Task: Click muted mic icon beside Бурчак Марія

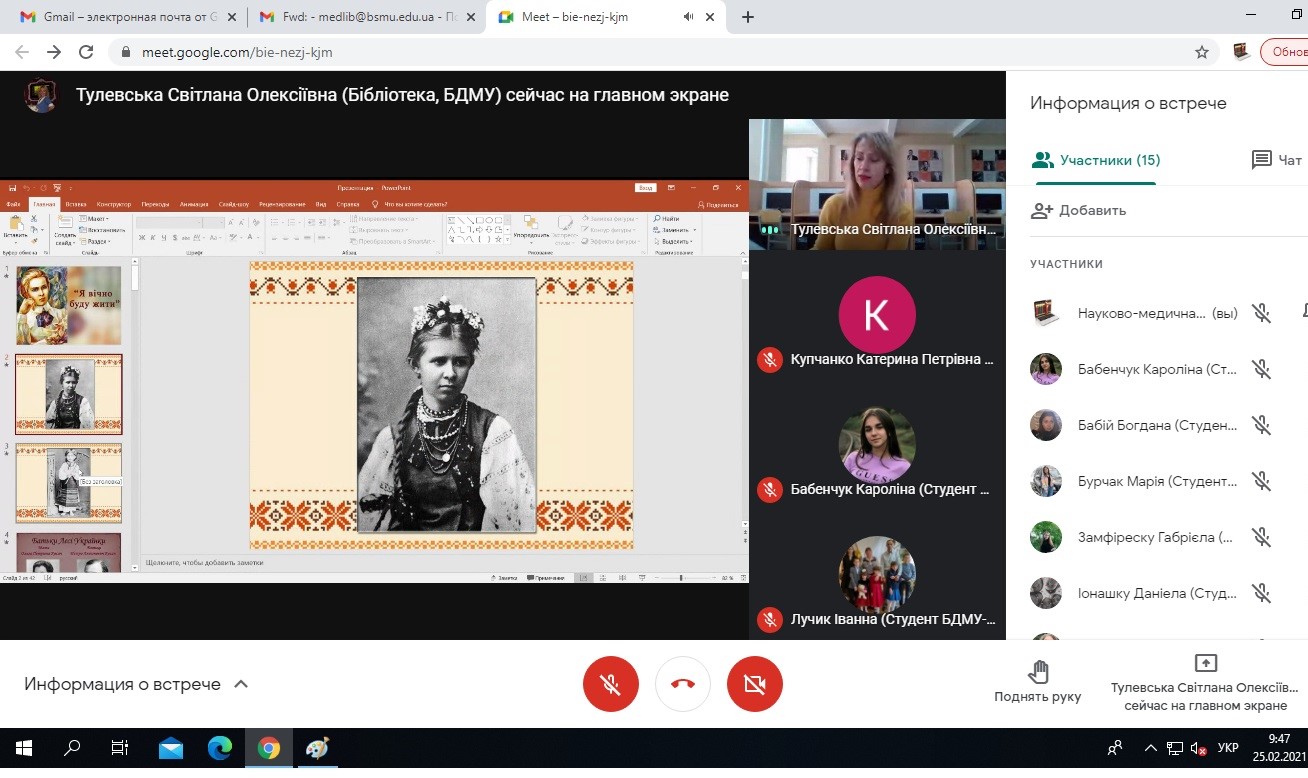Action: [1261, 481]
